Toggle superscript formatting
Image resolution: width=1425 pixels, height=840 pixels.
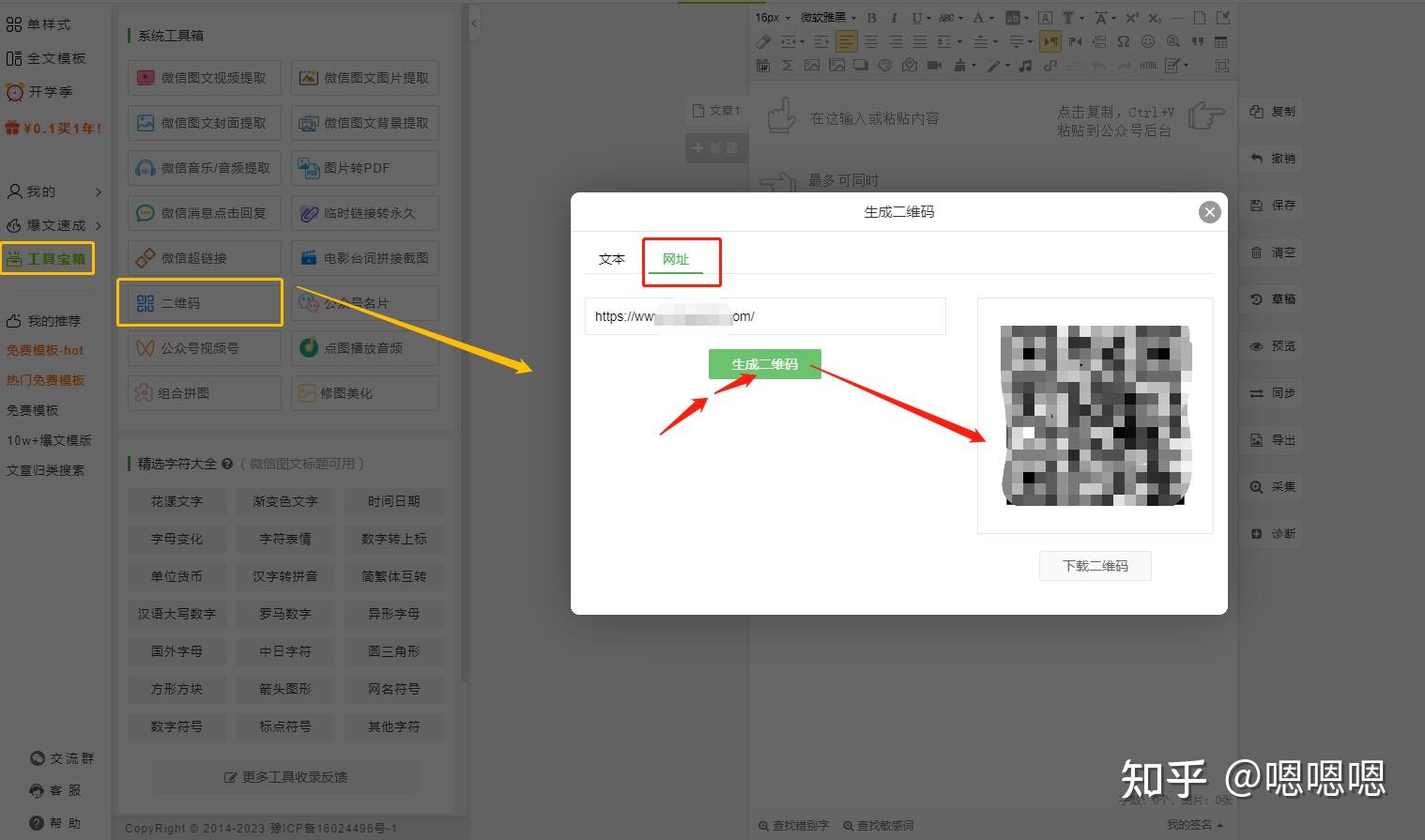pyautogui.click(x=1132, y=18)
